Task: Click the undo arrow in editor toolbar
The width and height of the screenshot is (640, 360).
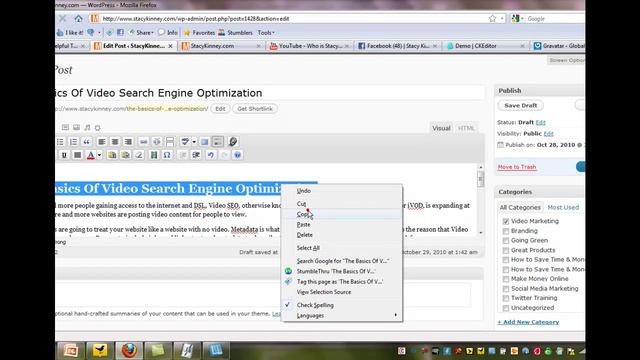Action: tap(211, 155)
